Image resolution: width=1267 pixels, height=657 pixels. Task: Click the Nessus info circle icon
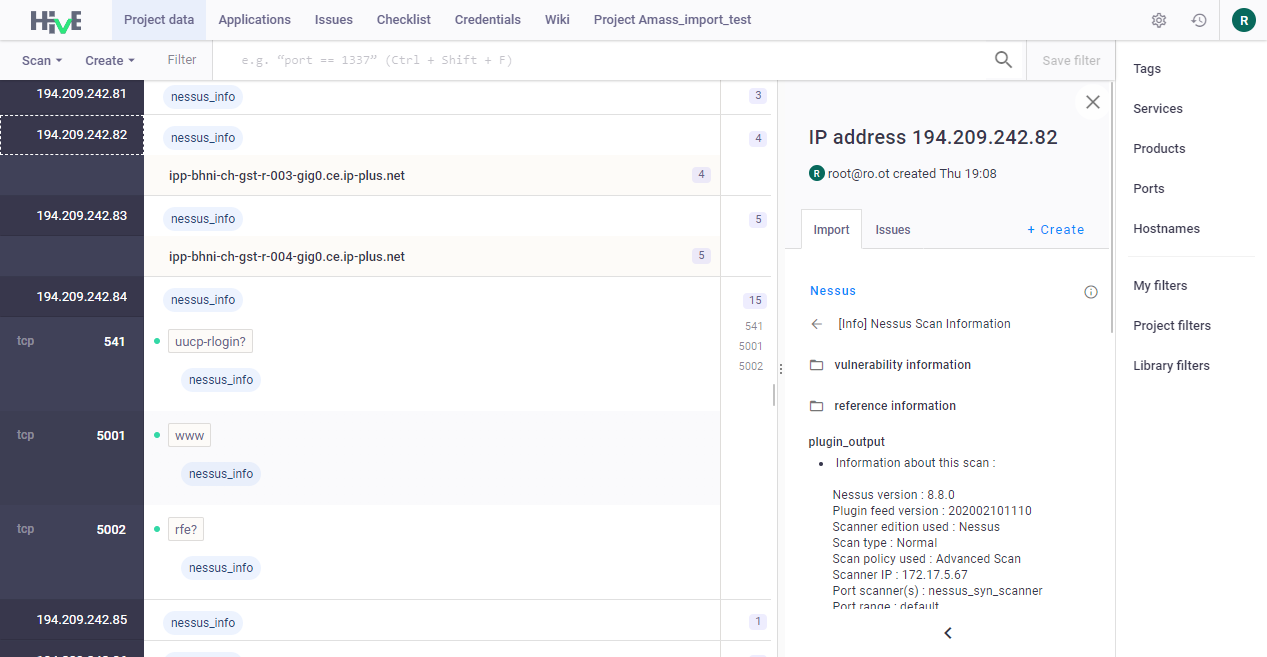click(x=1091, y=292)
